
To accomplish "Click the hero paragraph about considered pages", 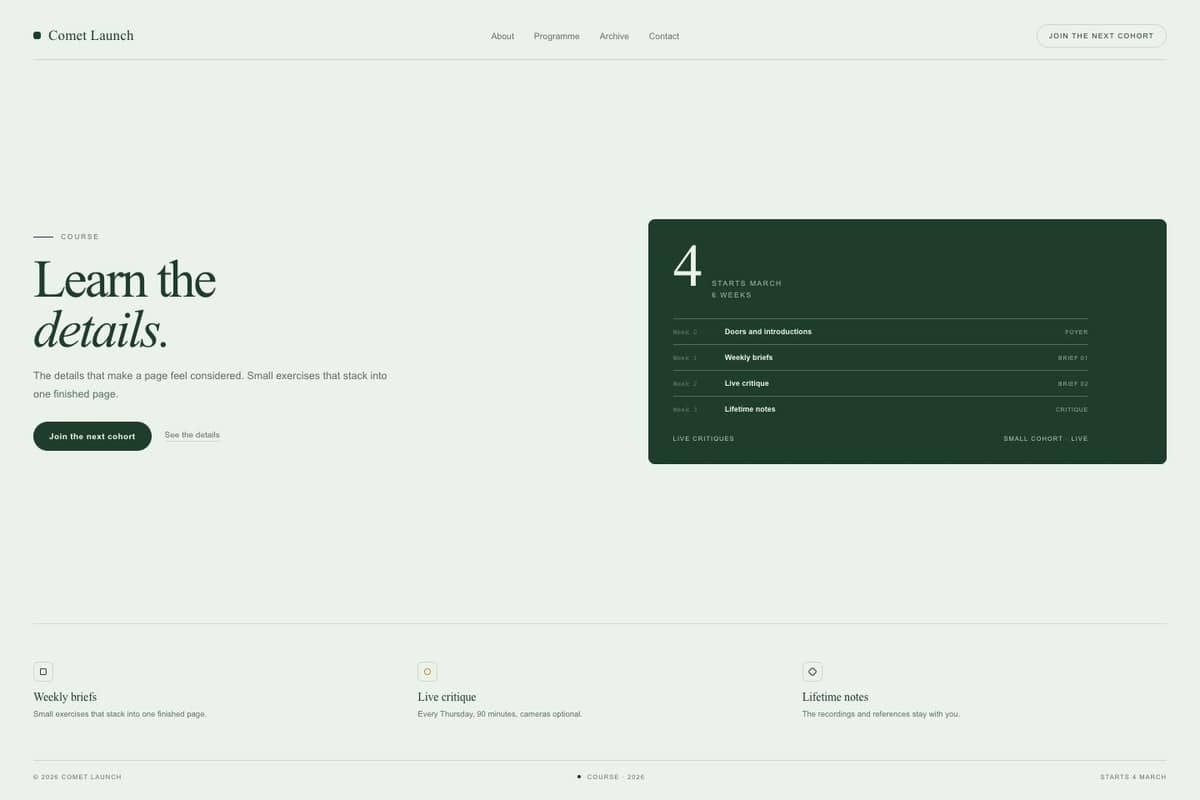I will tap(210, 385).
